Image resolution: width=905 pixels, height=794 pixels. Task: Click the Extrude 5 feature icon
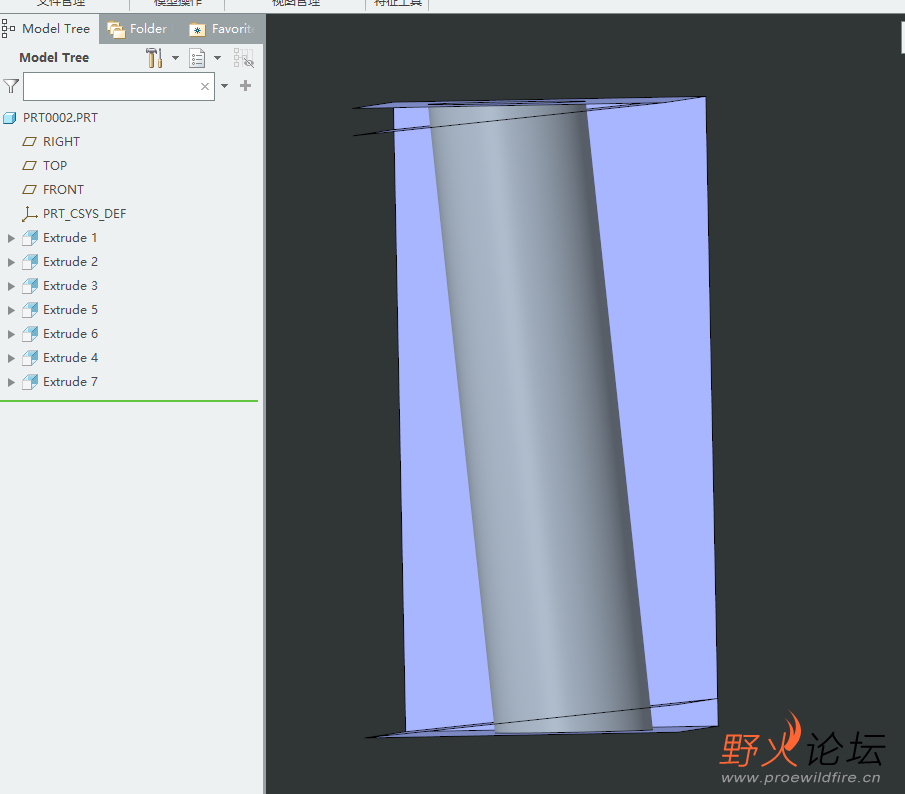(x=30, y=310)
